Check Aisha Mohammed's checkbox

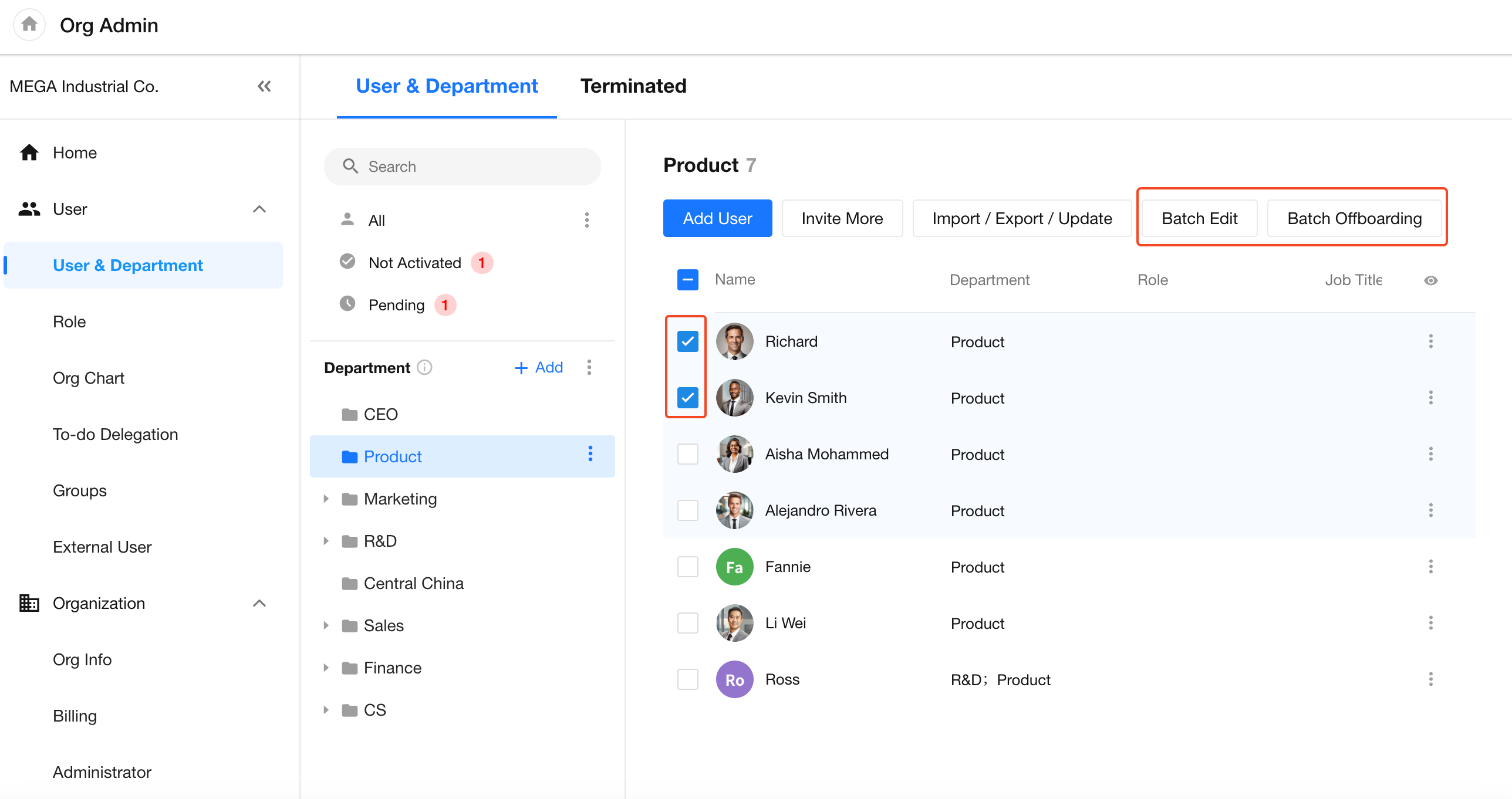pyautogui.click(x=687, y=454)
